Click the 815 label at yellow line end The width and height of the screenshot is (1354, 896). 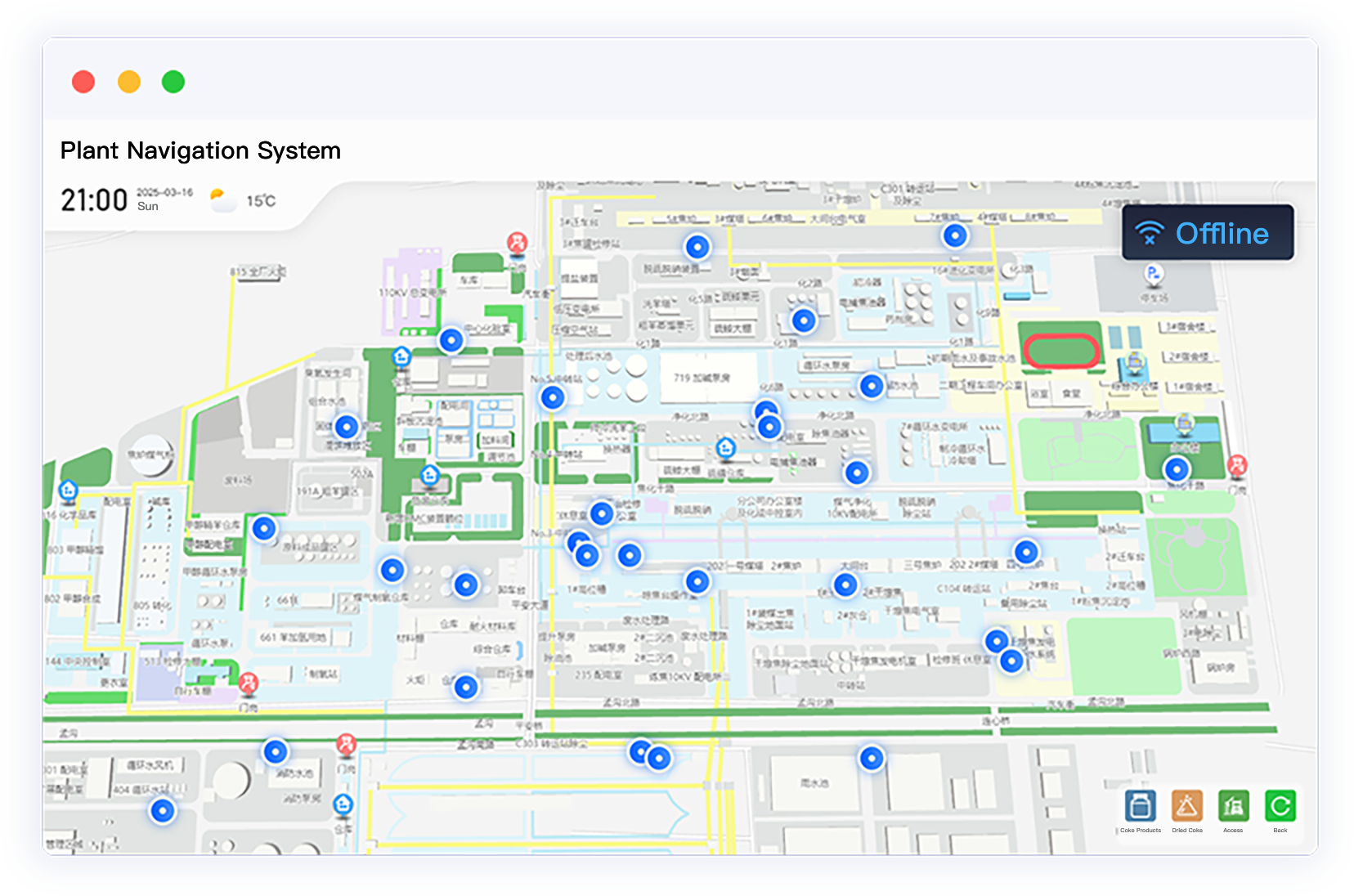(258, 271)
